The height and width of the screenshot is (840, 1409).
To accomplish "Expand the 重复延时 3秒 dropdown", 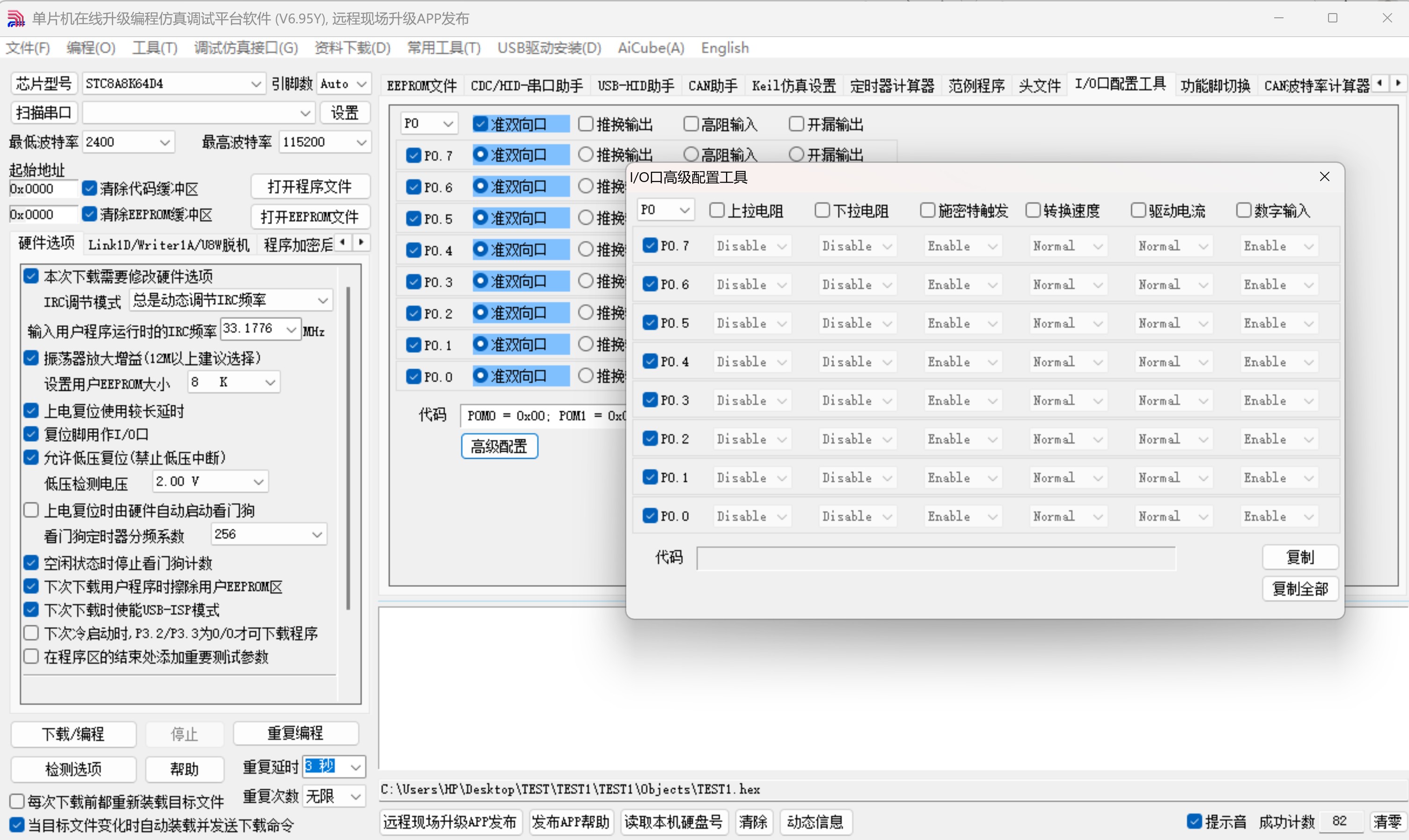I will tap(355, 767).
